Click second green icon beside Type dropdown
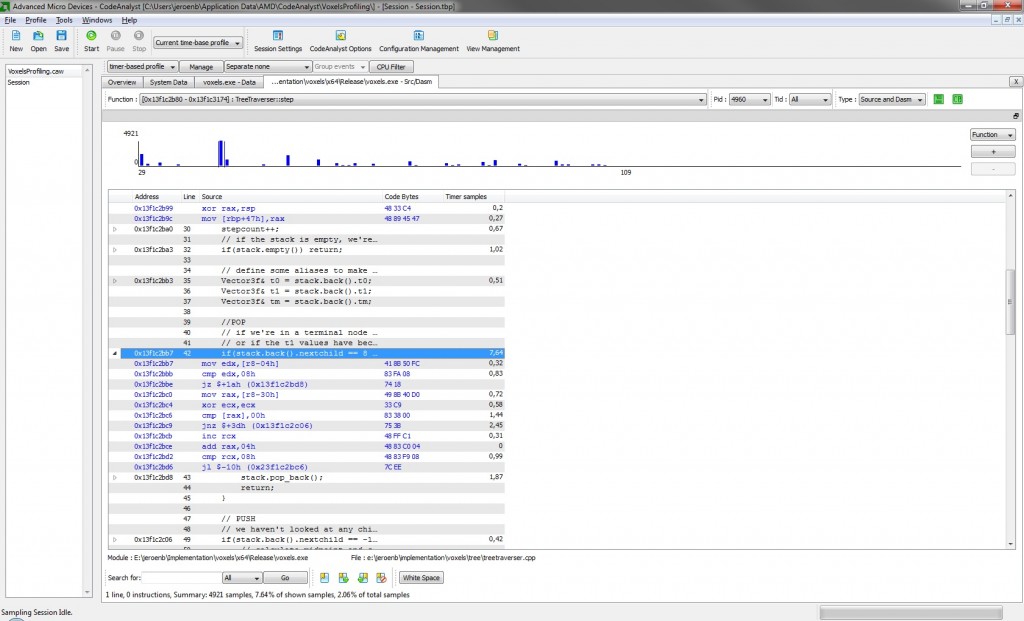The width and height of the screenshot is (1024, 621). pos(957,99)
